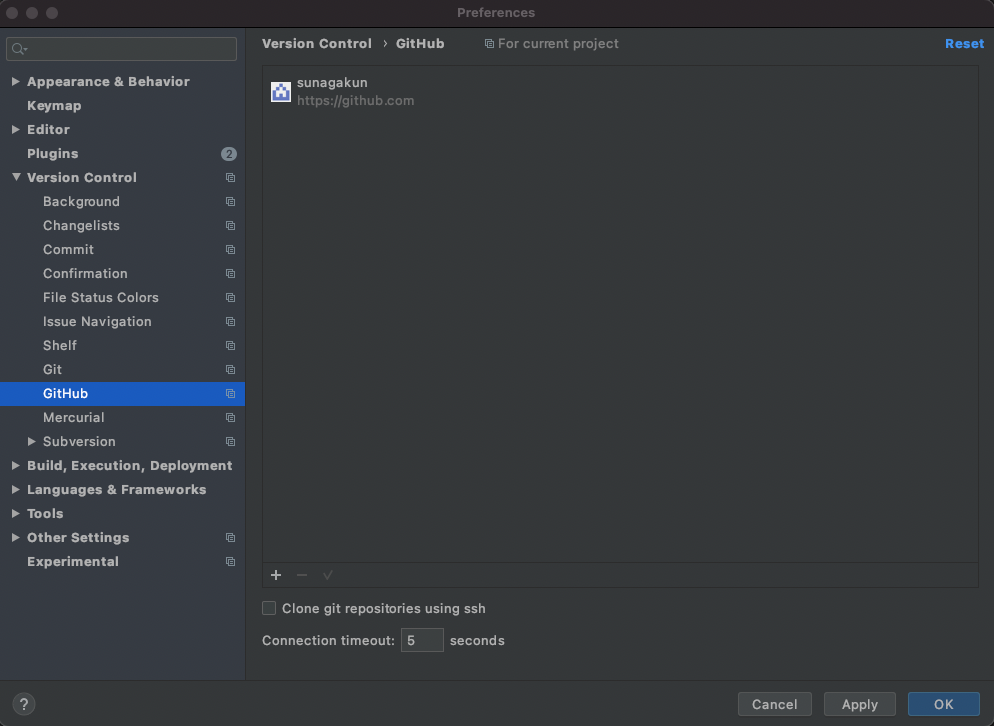The width and height of the screenshot is (994, 726).
Task: Select Subversion in the settings sidebar
Action: [x=79, y=441]
